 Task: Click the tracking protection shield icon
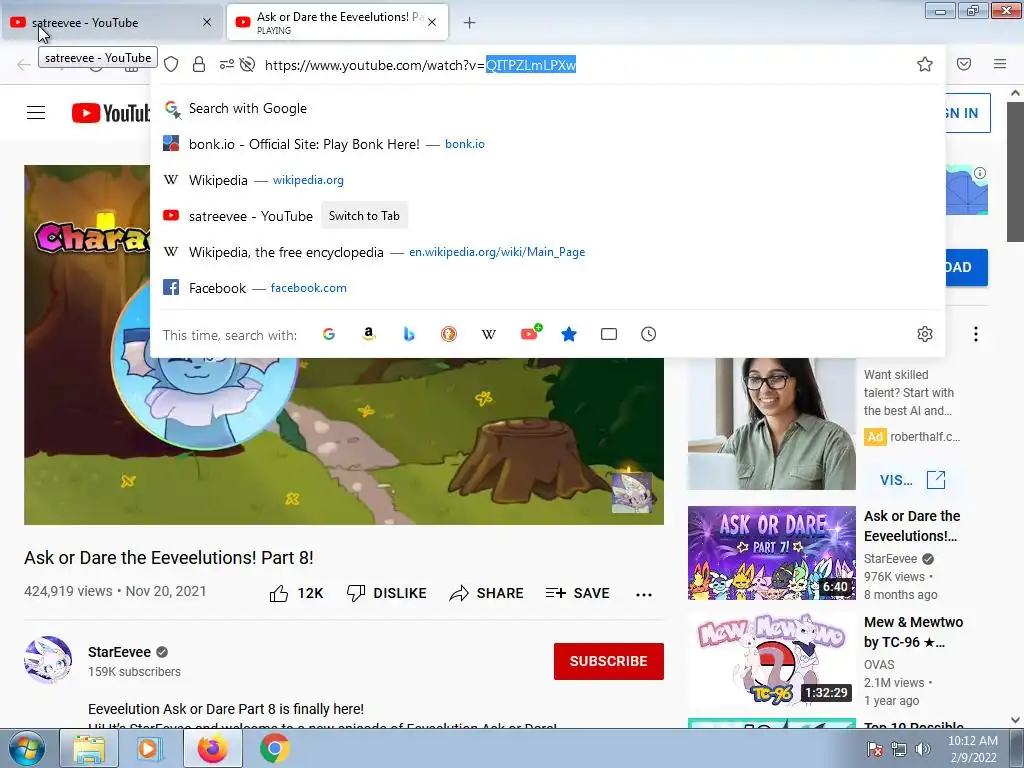[171, 64]
